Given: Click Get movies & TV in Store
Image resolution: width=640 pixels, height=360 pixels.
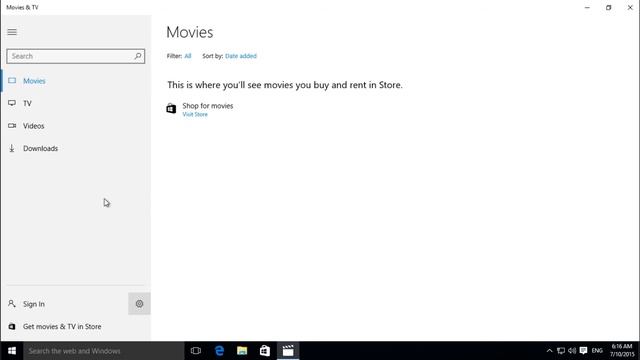Looking at the screenshot, I should coord(76,327).
